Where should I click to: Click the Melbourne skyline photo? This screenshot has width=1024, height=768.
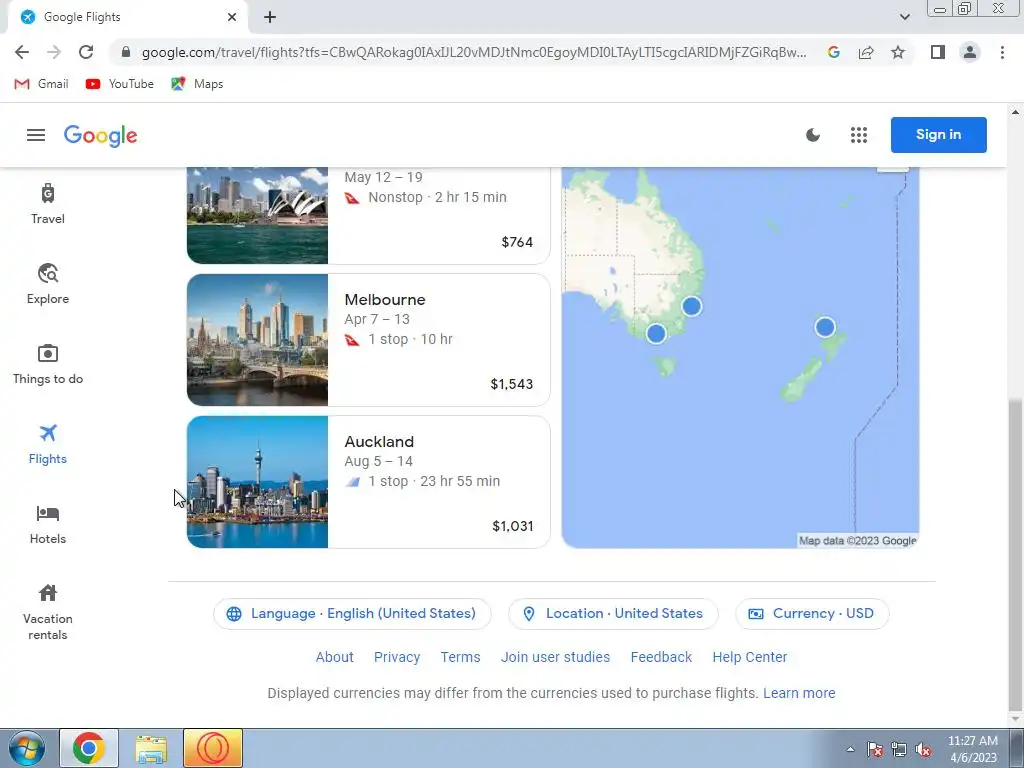(257, 340)
